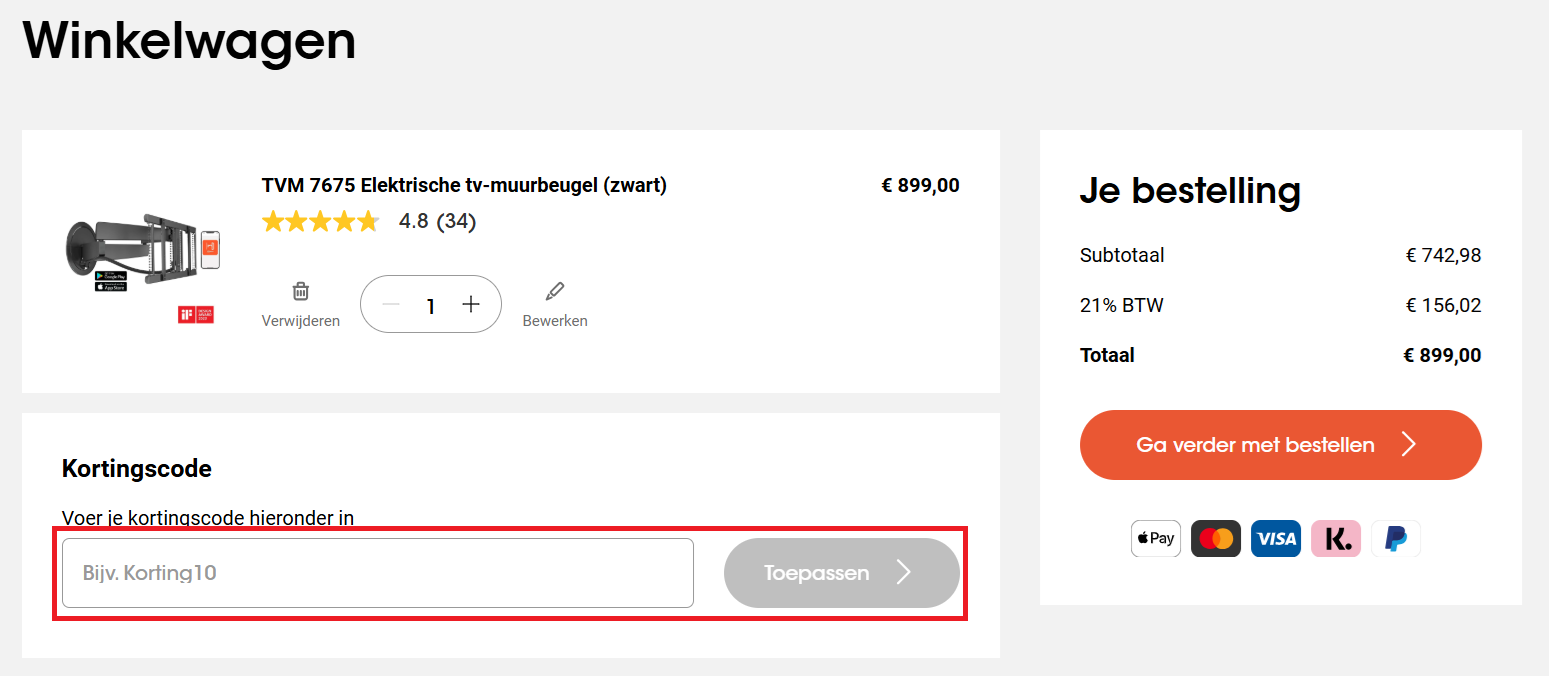Click the quantity field showing 1

430,304
